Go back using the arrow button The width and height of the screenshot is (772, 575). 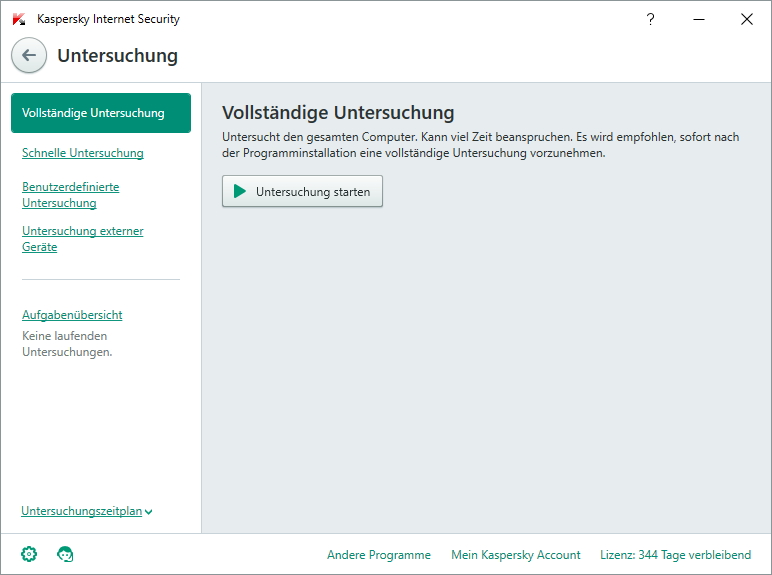[29, 55]
